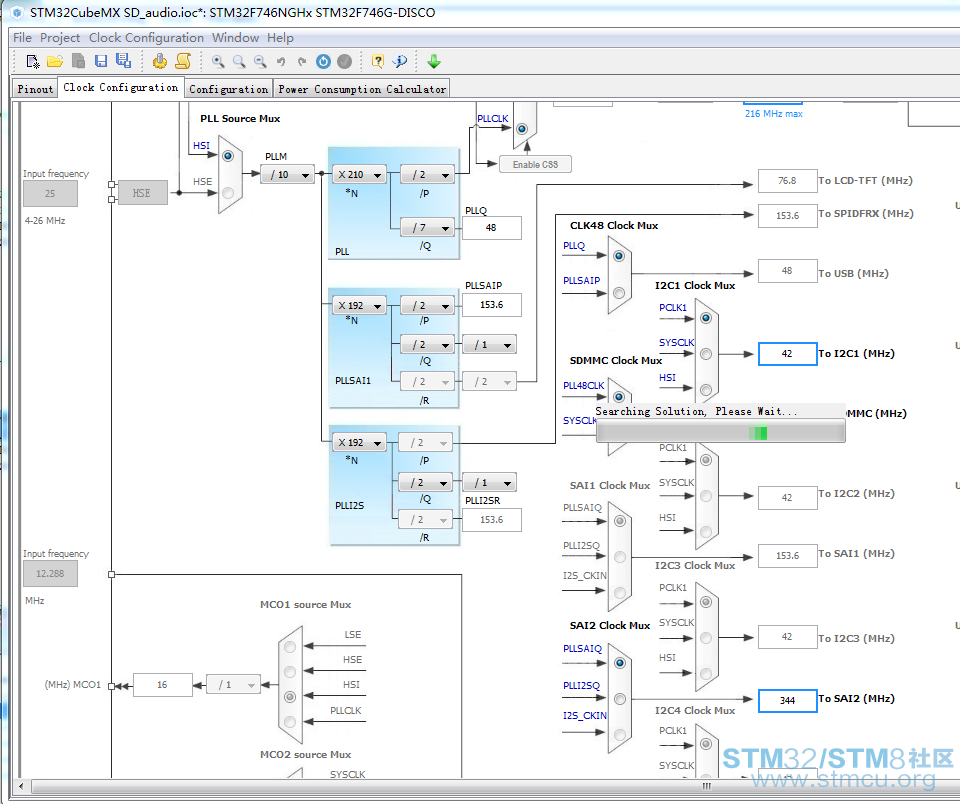Switch to the Pinout tab
The image size is (960, 804).
pos(35,89)
